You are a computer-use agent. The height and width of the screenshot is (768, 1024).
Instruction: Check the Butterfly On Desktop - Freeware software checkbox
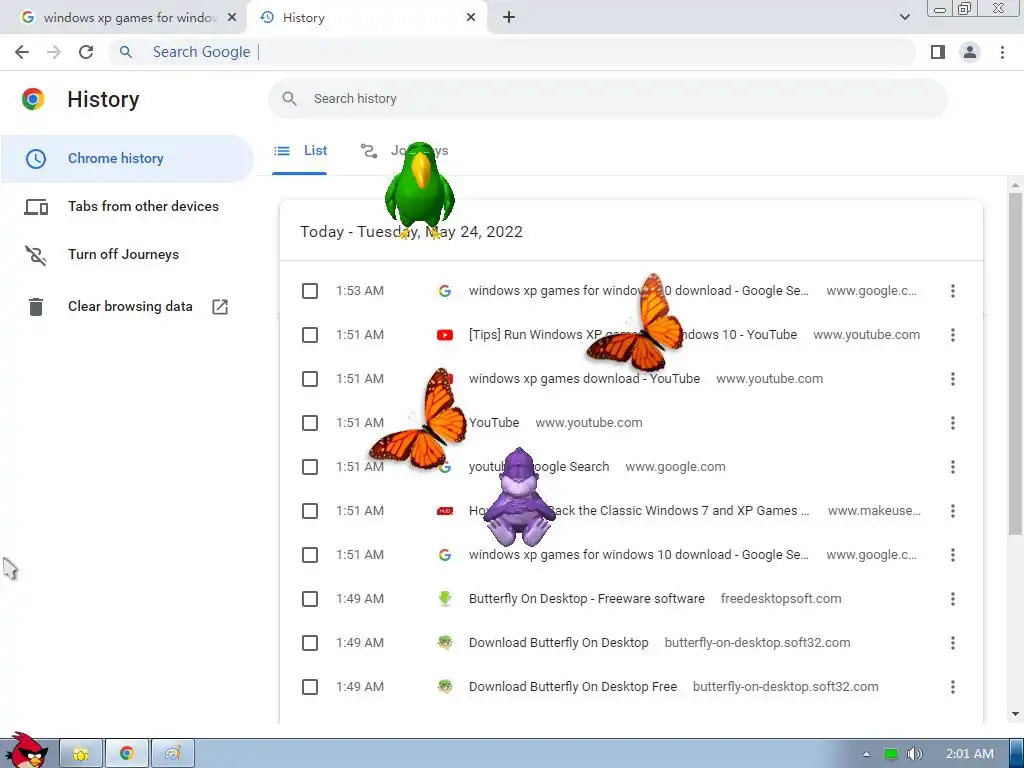click(x=310, y=599)
